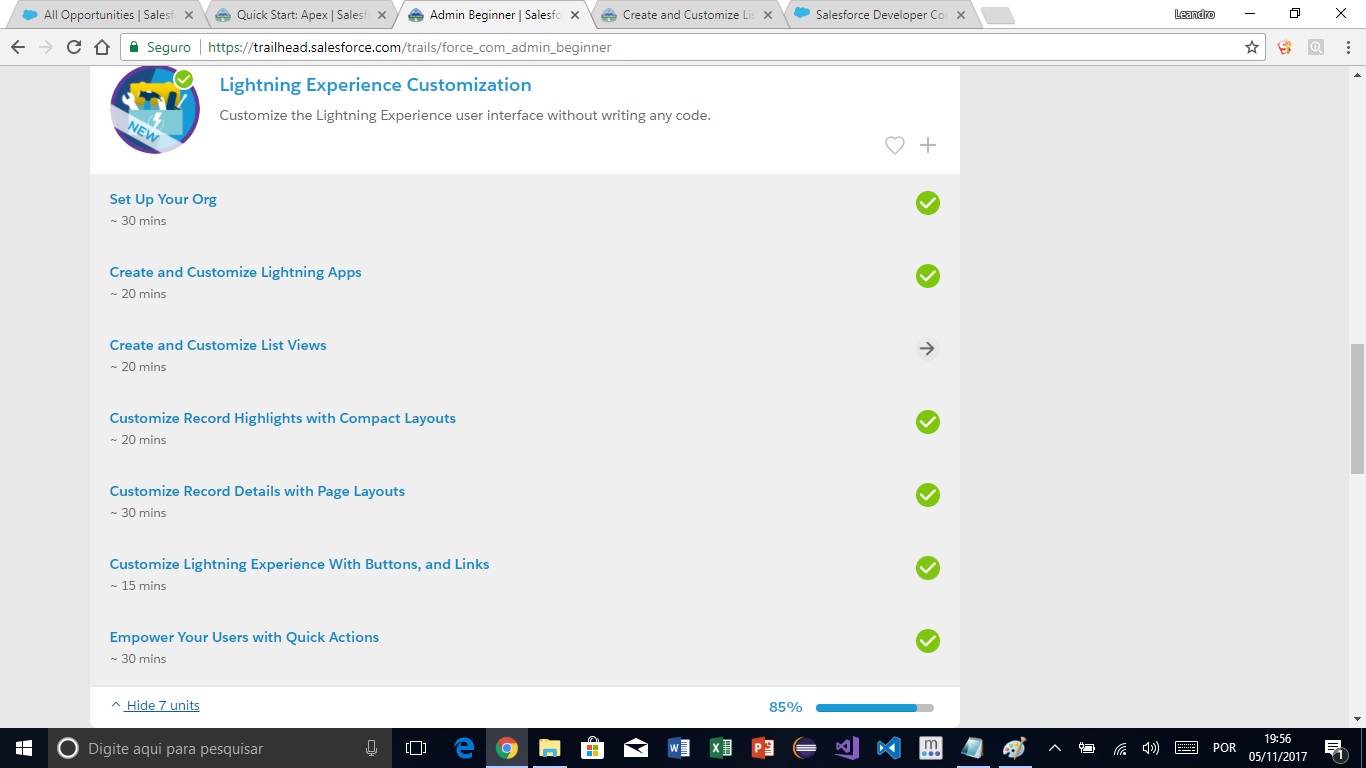1366x768 pixels.
Task: Click the microphone icon in taskbar search
Action: coord(371,748)
